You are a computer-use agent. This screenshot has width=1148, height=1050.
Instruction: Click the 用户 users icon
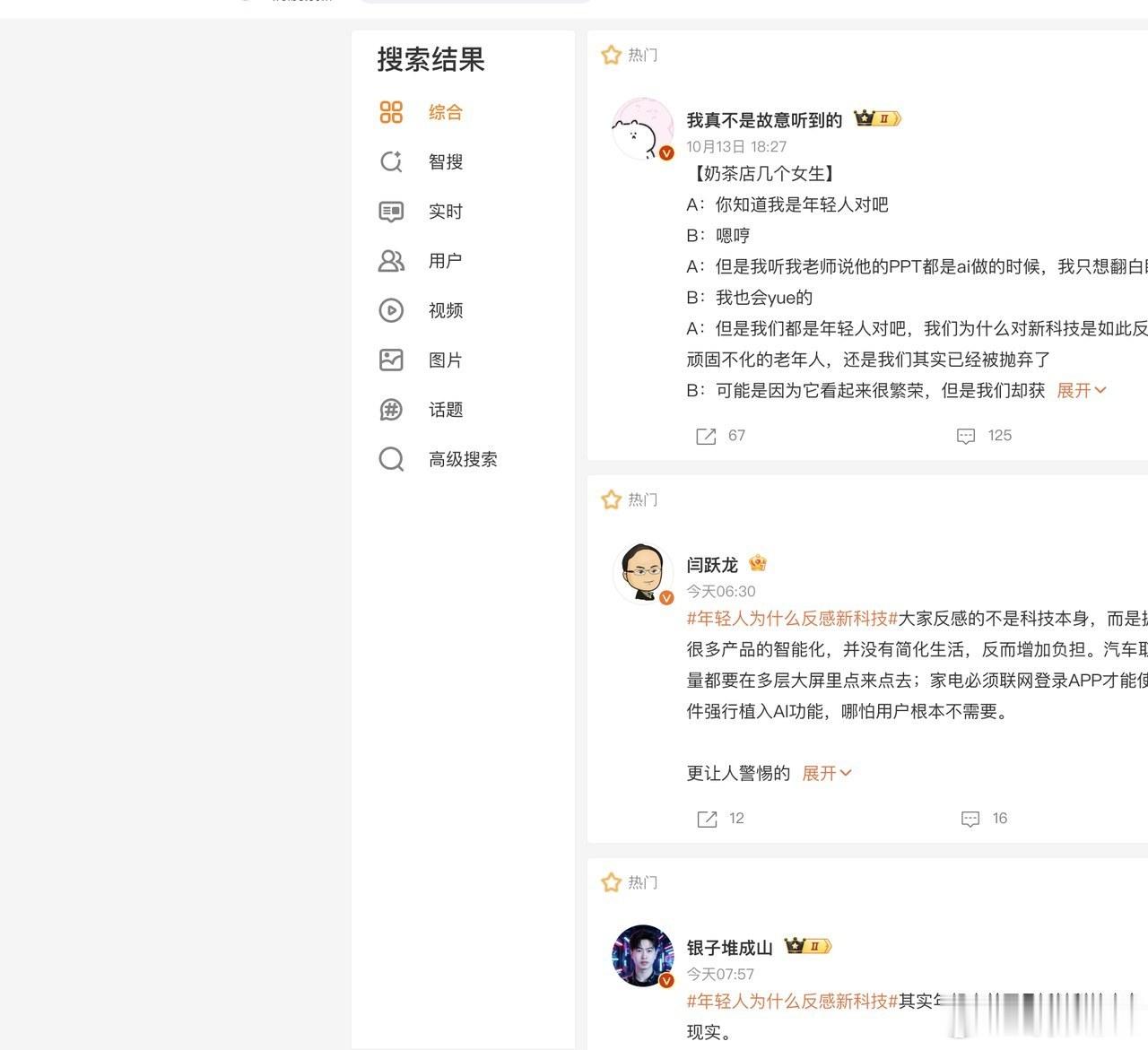391,261
